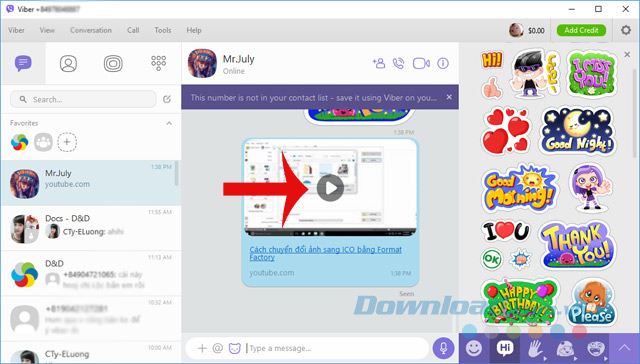Send the fist bump sticker
Image resolution: width=640 pixels, height=364 pixels.
(x=521, y=259)
